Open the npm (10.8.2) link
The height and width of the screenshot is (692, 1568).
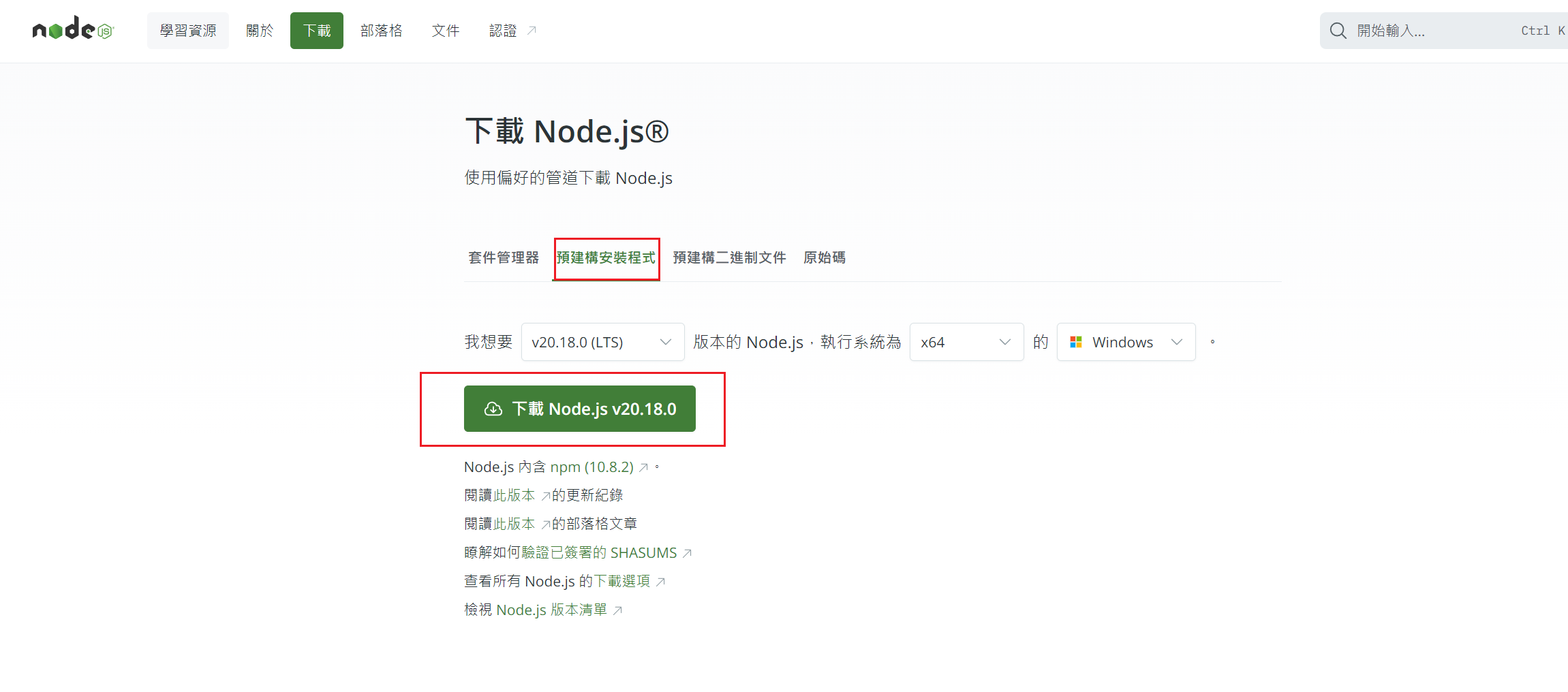tap(592, 467)
